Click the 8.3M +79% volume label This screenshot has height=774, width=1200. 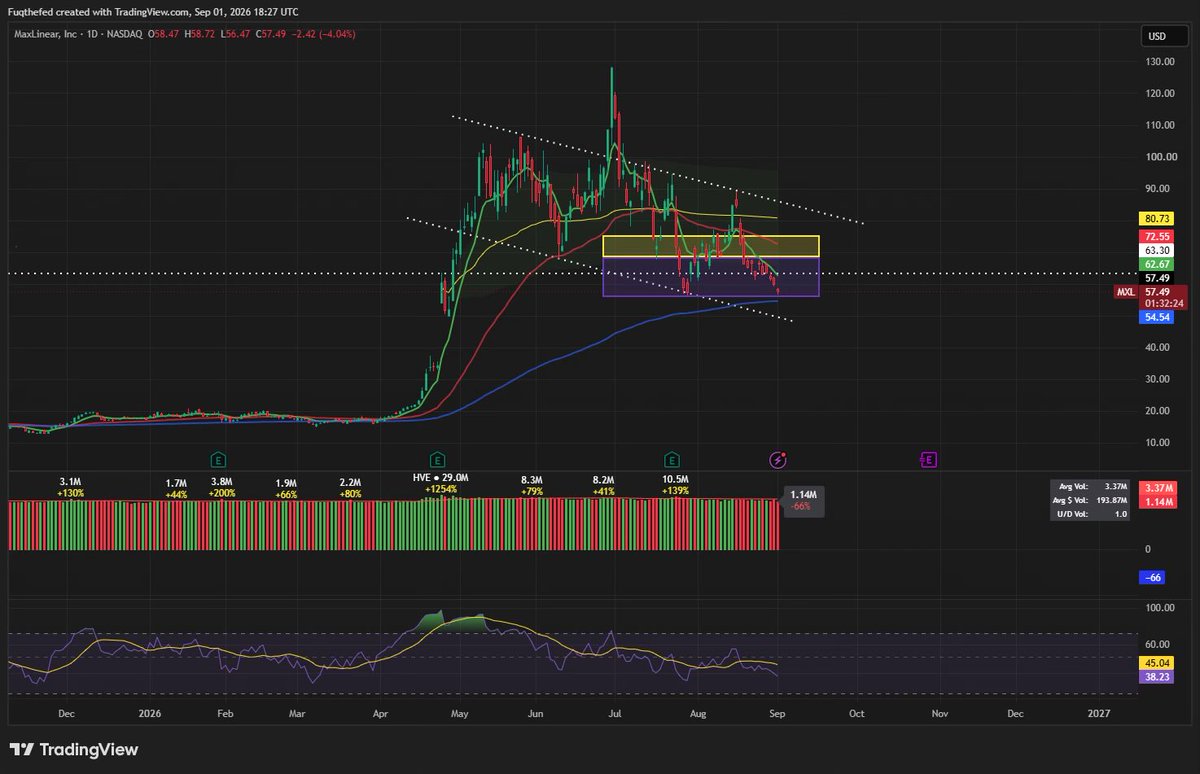pos(531,488)
